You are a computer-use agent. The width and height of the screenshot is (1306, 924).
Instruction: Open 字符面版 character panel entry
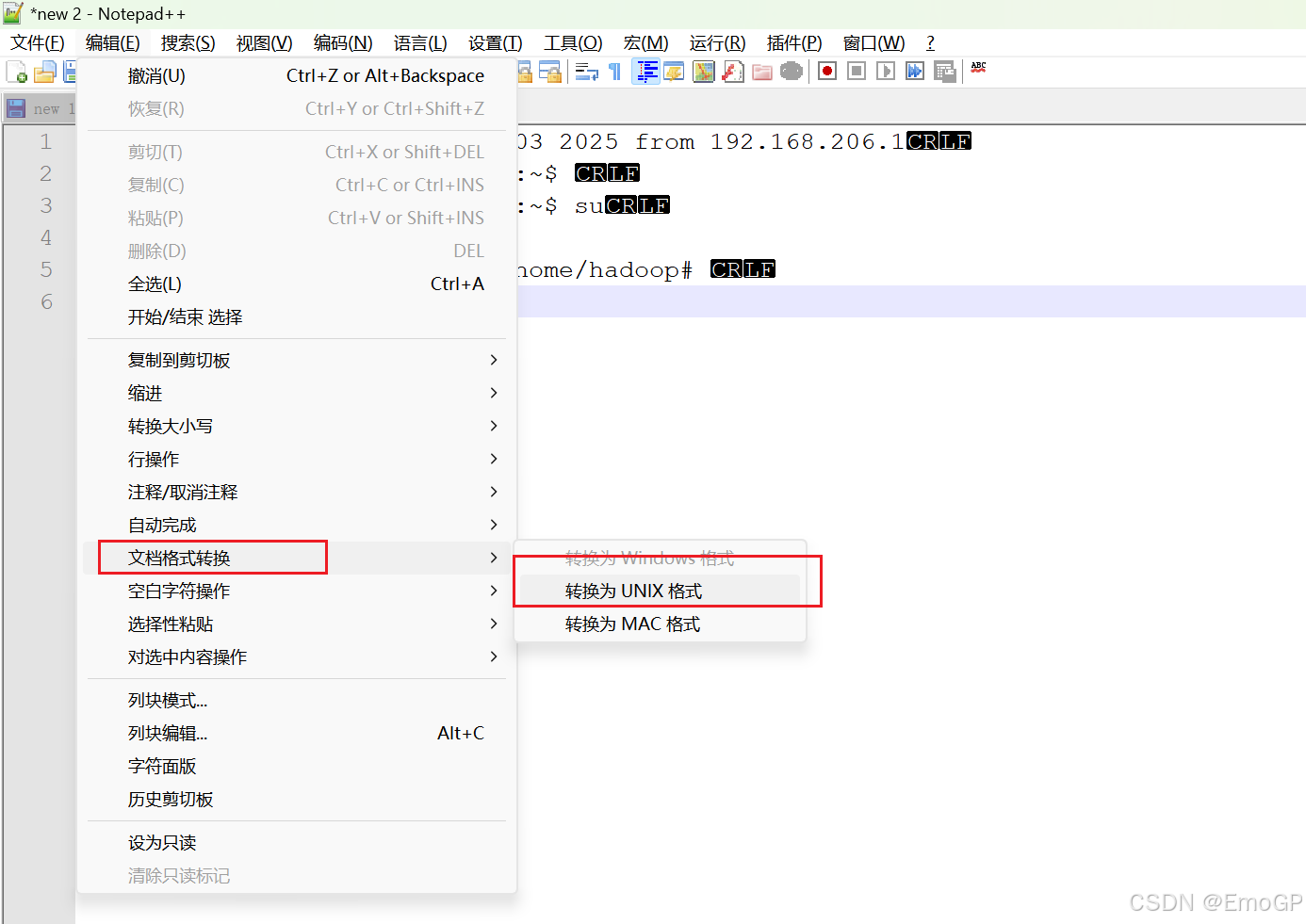coord(297,767)
